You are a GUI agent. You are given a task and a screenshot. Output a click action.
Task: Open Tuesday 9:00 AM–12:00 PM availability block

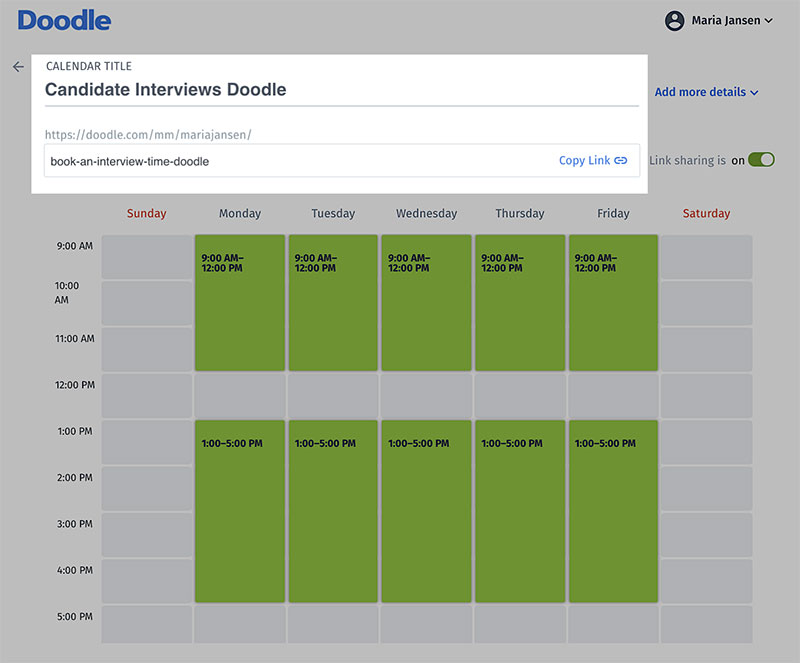click(333, 303)
